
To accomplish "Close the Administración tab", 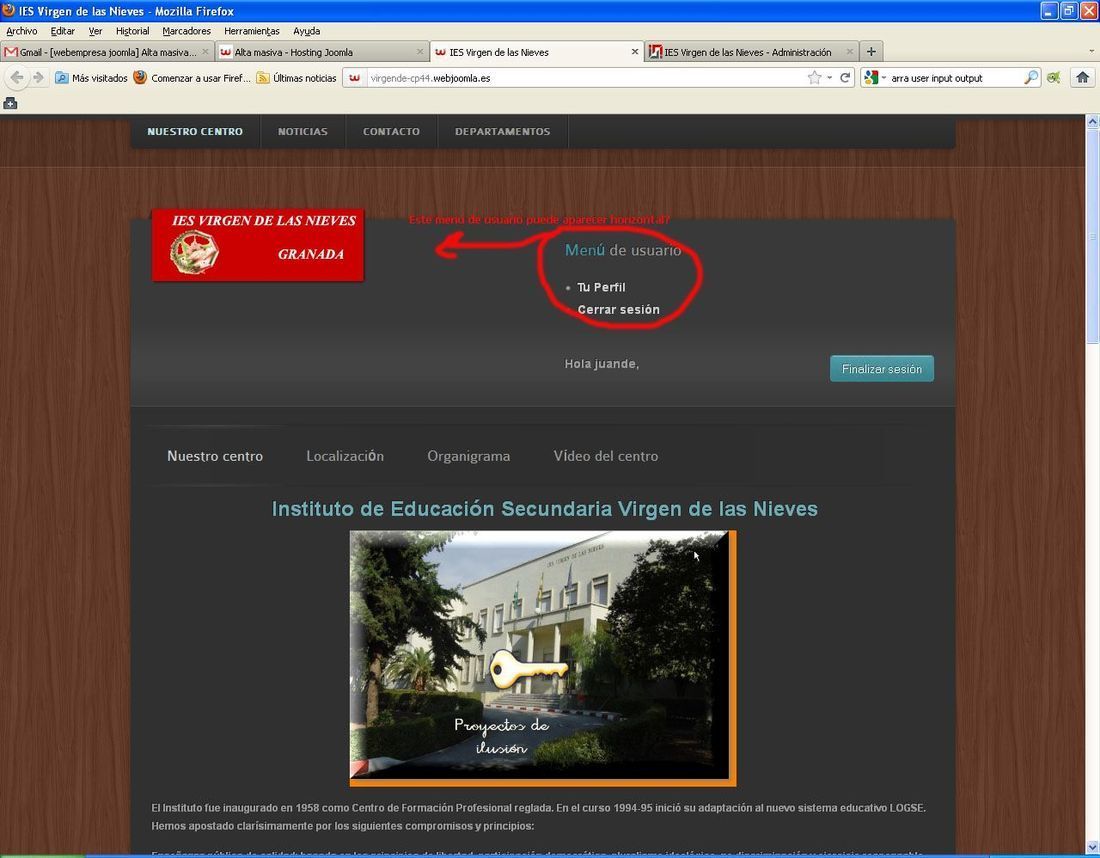I will (x=850, y=52).
